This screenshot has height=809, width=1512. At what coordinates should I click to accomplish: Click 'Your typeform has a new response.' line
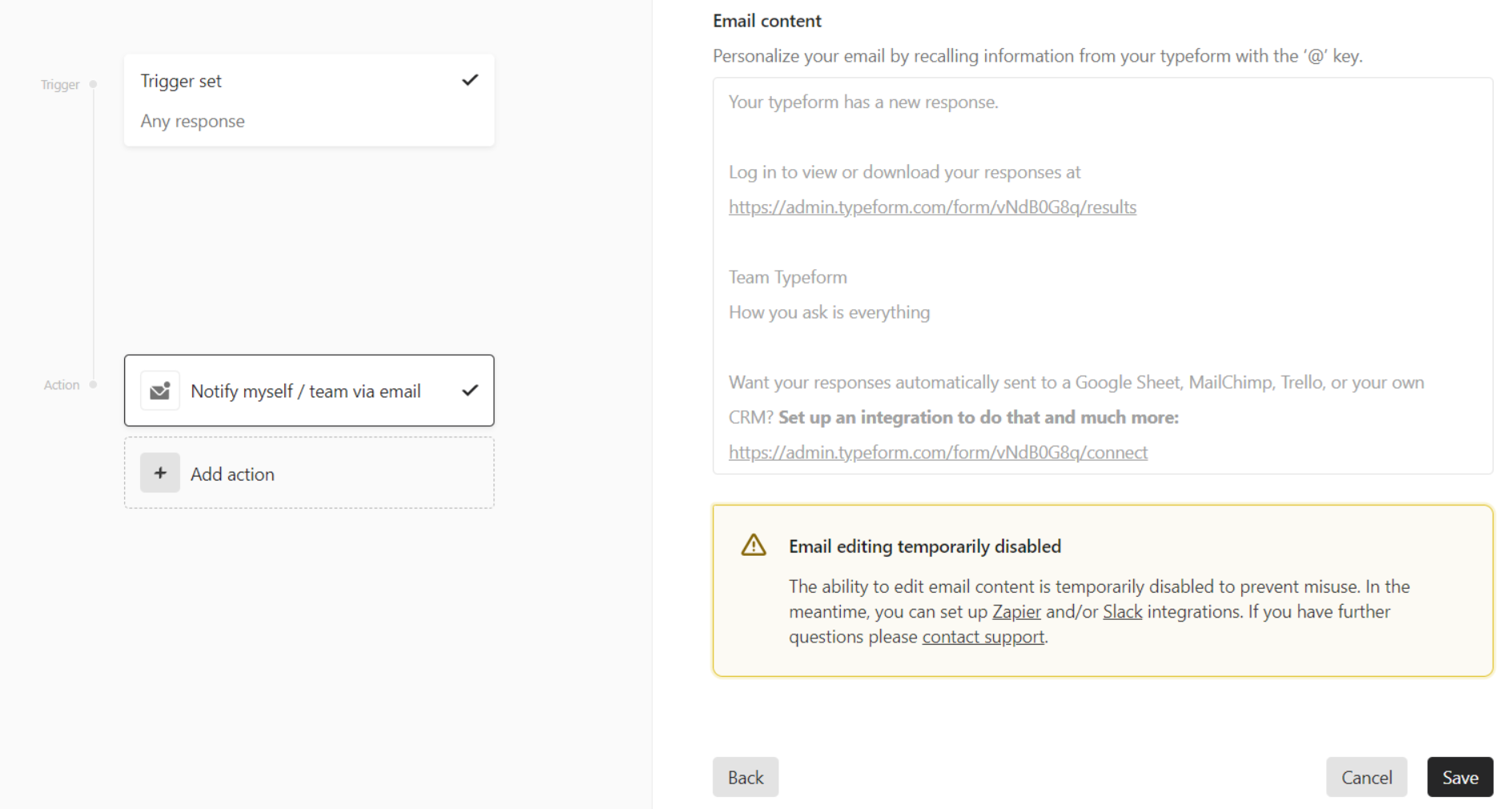pos(863,103)
